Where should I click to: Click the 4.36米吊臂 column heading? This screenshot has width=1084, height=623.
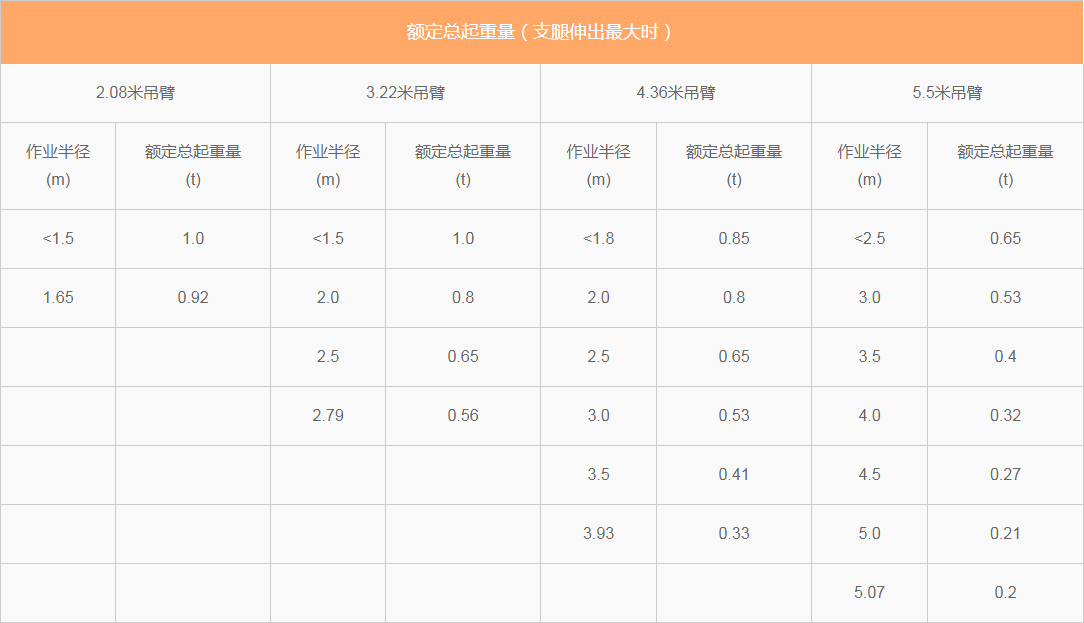(x=676, y=93)
